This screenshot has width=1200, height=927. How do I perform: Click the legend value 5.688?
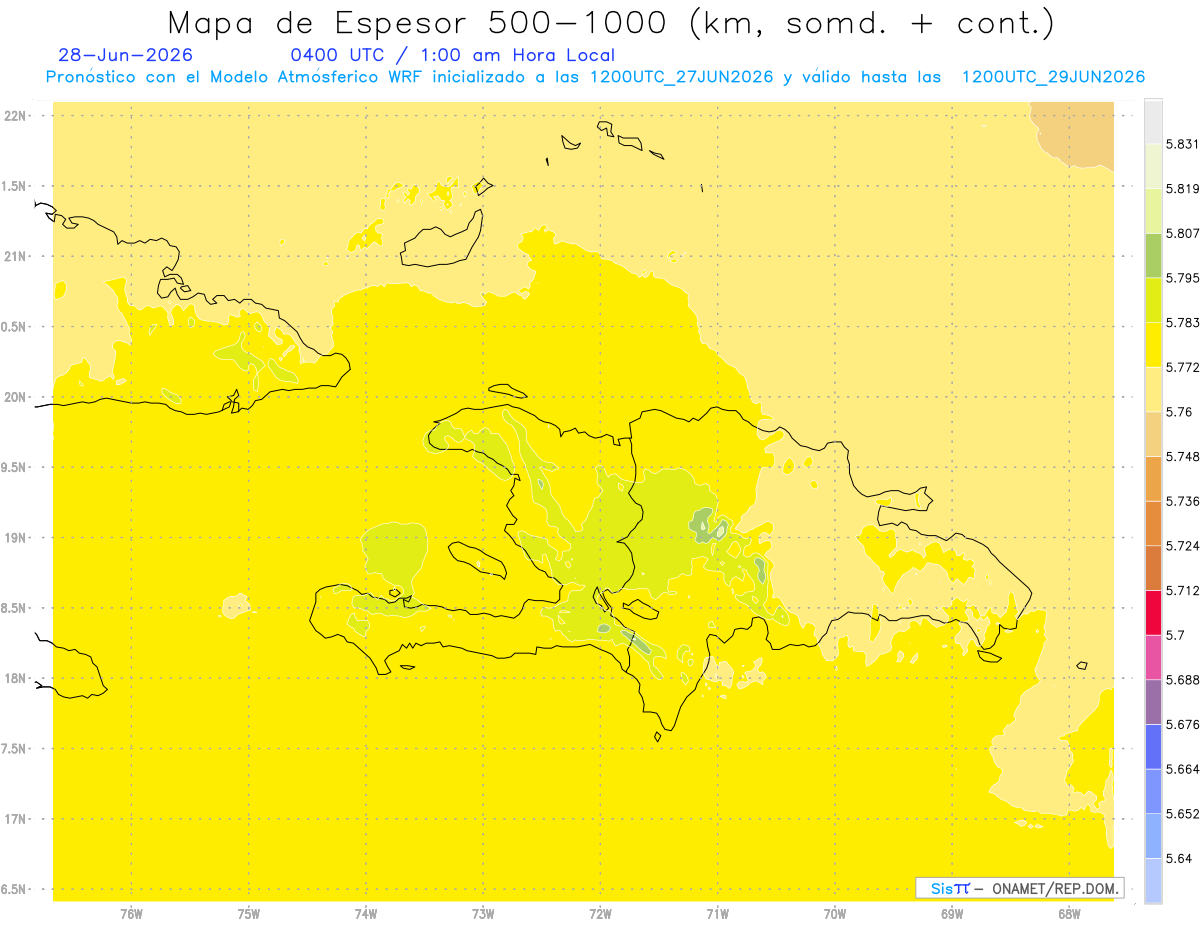click(x=1183, y=679)
